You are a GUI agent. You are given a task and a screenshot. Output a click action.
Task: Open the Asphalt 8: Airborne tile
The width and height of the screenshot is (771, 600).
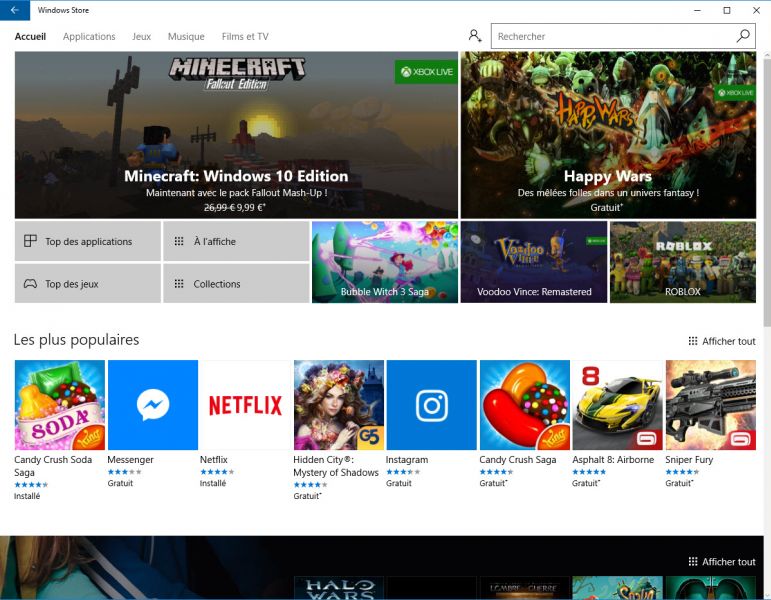pyautogui.click(x=618, y=405)
